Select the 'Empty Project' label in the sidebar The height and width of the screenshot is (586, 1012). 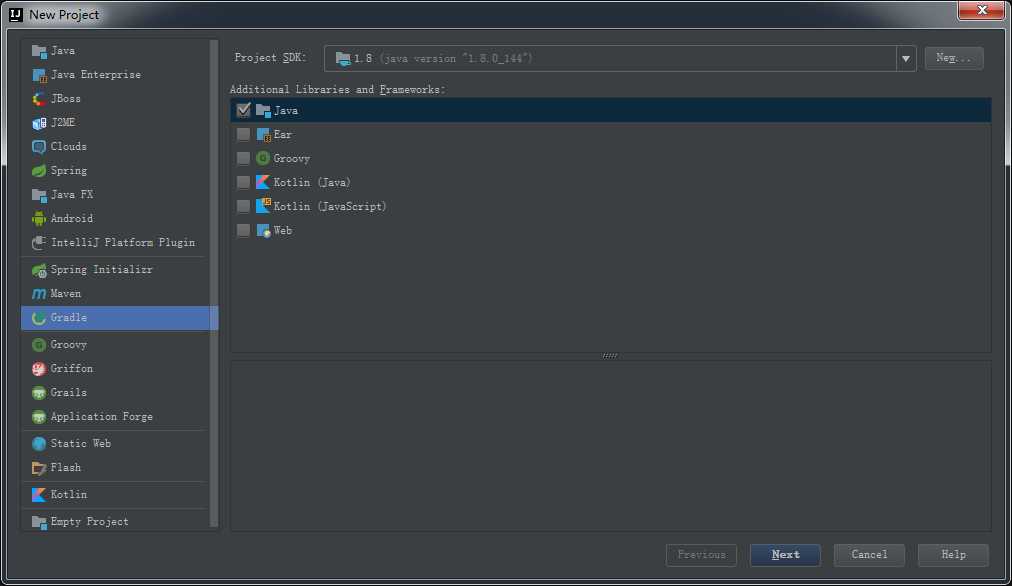pyautogui.click(x=89, y=521)
